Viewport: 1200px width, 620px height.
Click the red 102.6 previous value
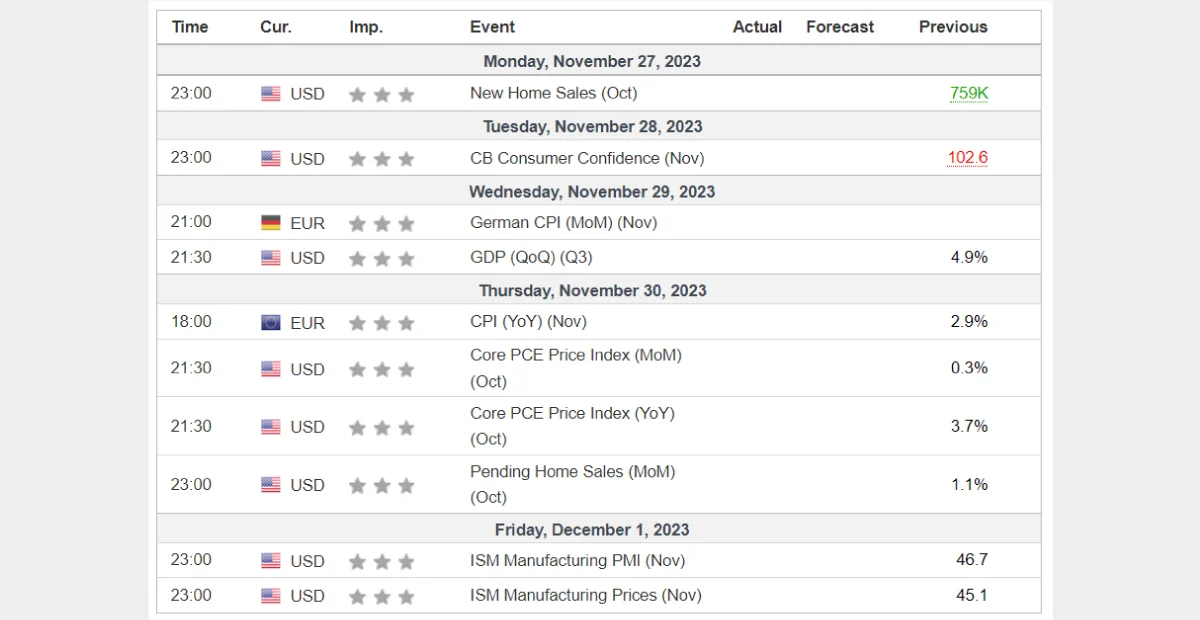(967, 158)
